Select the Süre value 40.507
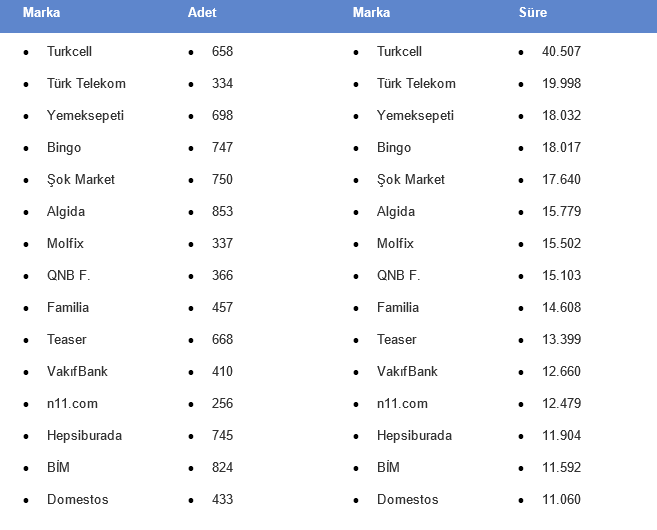 click(x=561, y=52)
